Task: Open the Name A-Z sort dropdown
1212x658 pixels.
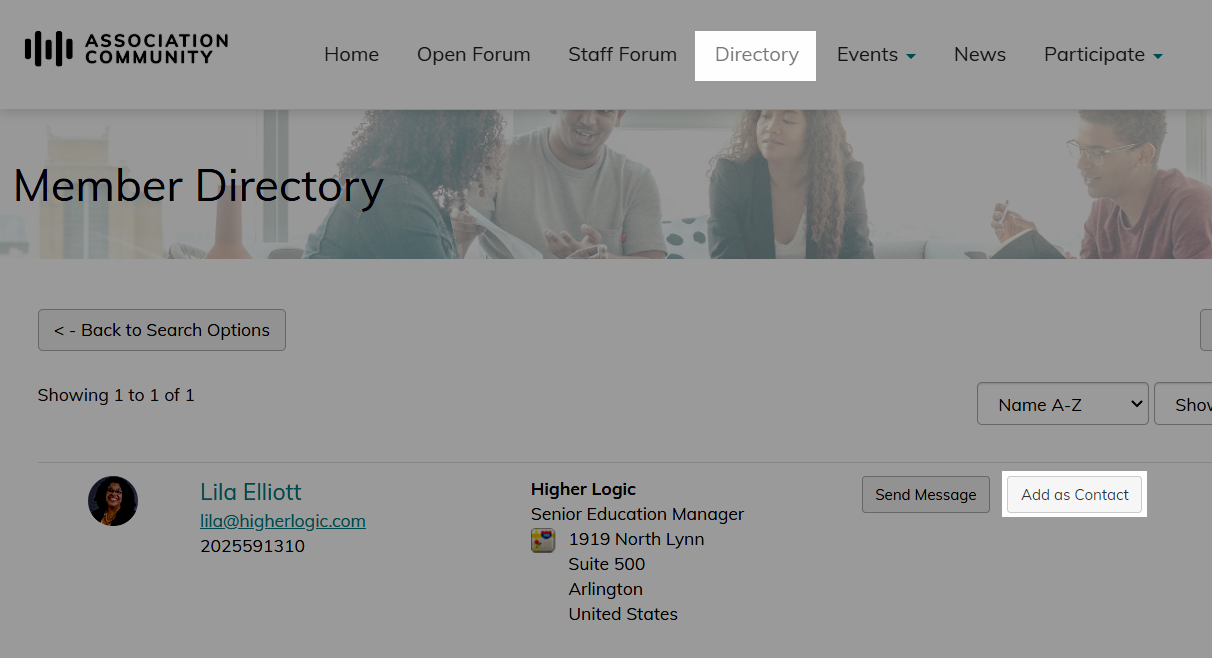Action: click(1063, 404)
